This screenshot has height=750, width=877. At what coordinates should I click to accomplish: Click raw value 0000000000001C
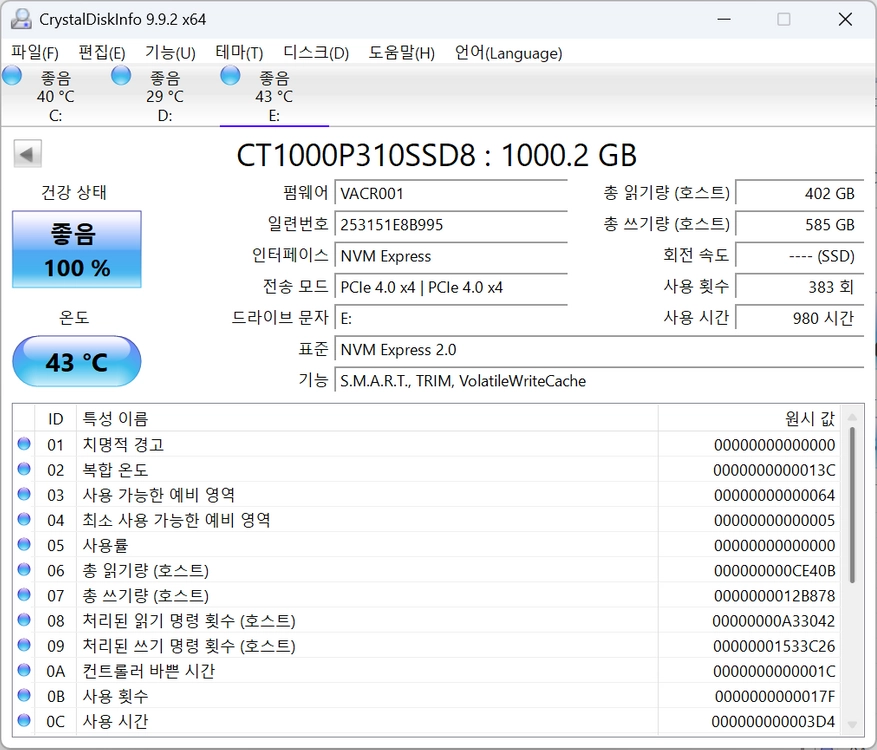(x=774, y=671)
